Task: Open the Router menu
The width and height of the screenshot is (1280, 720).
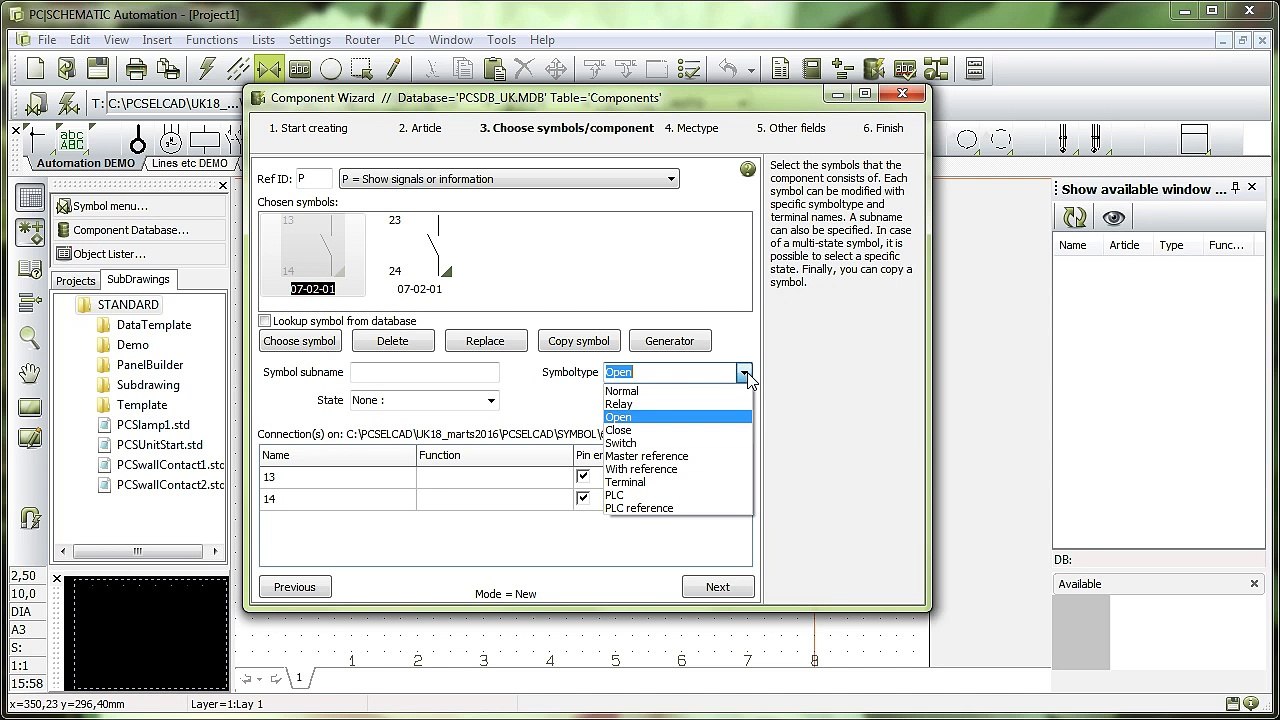Action: point(362,40)
